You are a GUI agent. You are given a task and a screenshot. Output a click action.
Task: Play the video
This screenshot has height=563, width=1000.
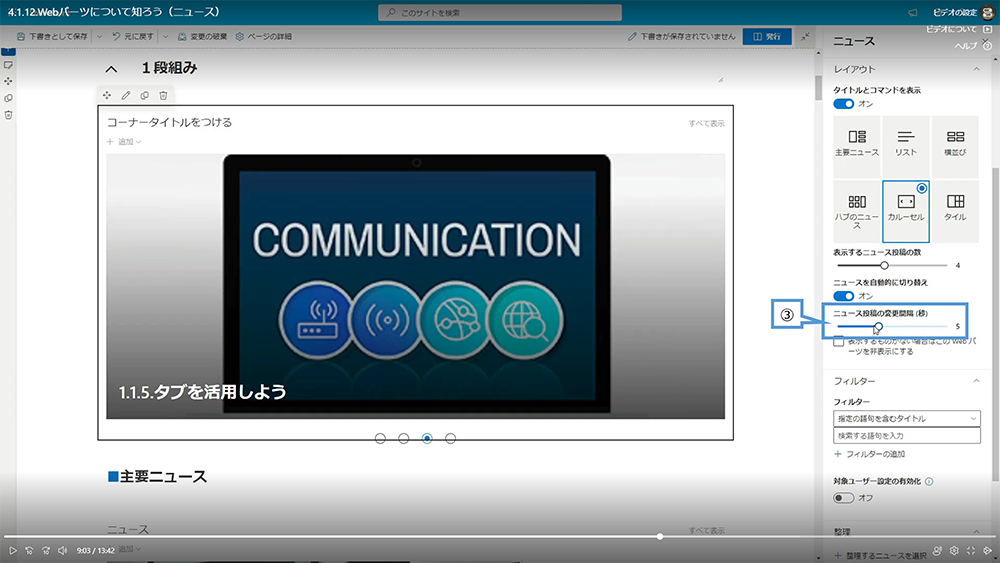point(13,550)
